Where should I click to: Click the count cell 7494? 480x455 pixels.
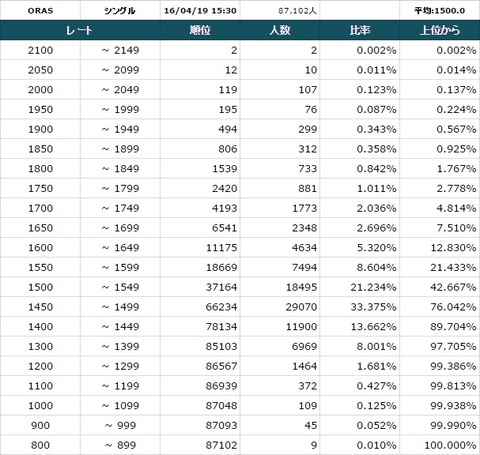point(280,267)
